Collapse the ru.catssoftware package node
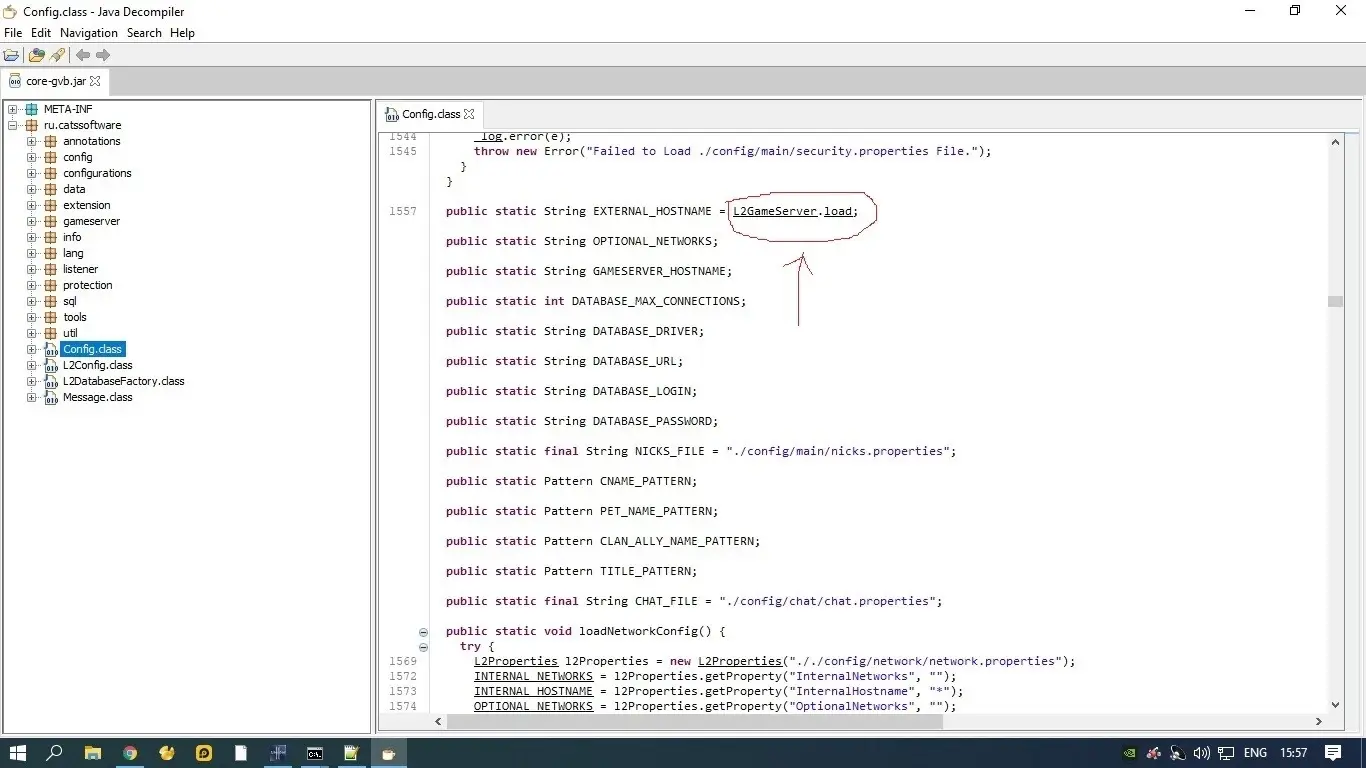 click(13, 125)
